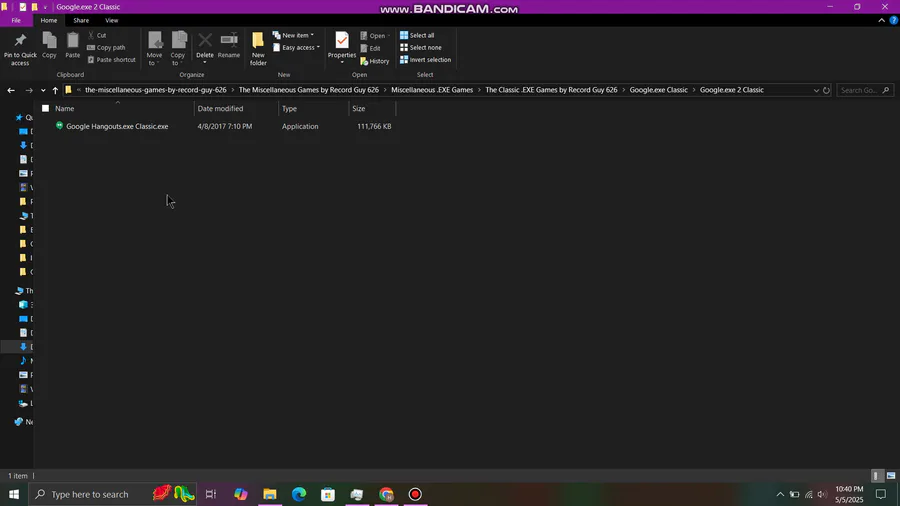This screenshot has width=900, height=506.
Task: Refresh the current folder
Action: 827,90
